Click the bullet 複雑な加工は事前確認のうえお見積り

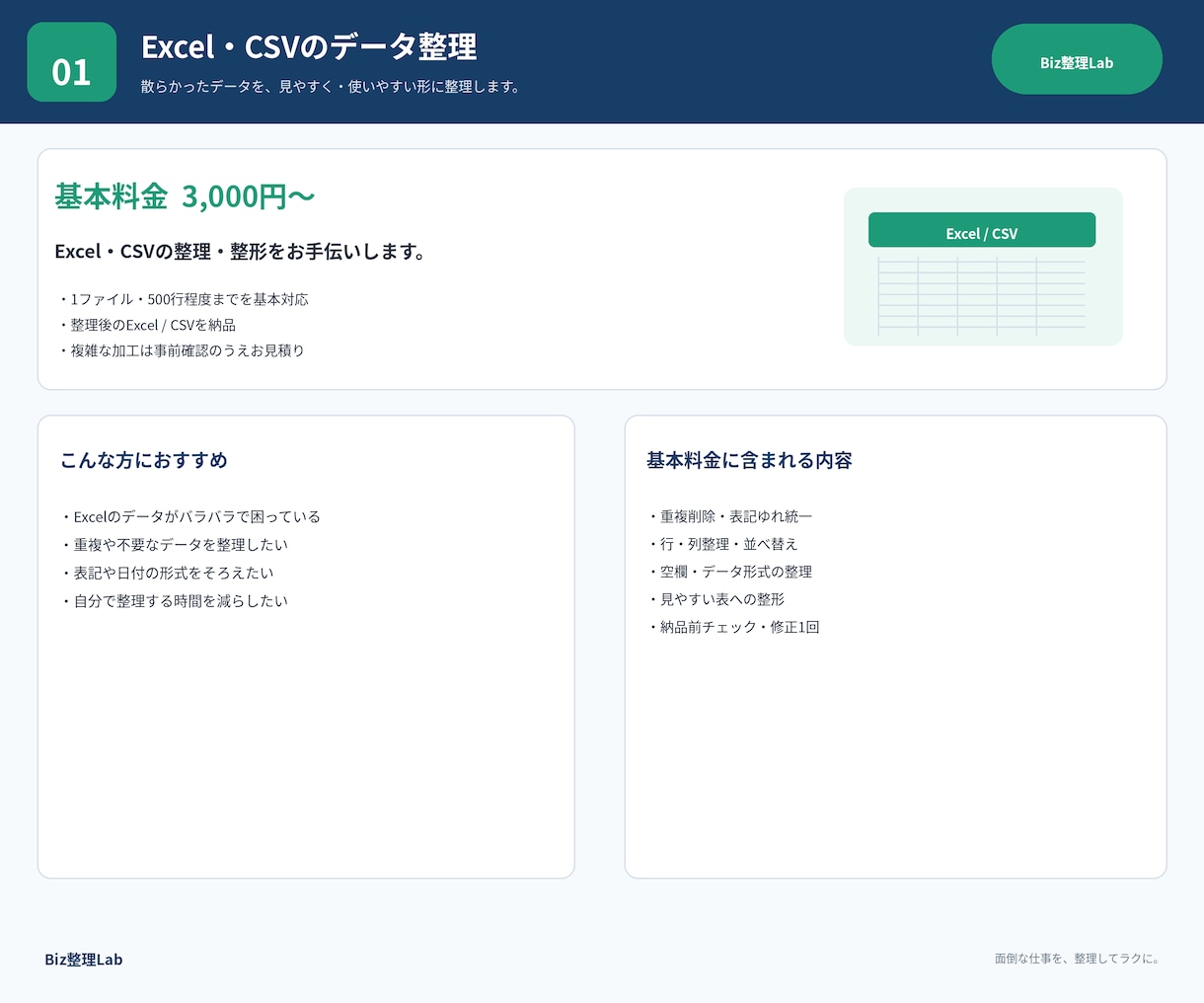181,350
